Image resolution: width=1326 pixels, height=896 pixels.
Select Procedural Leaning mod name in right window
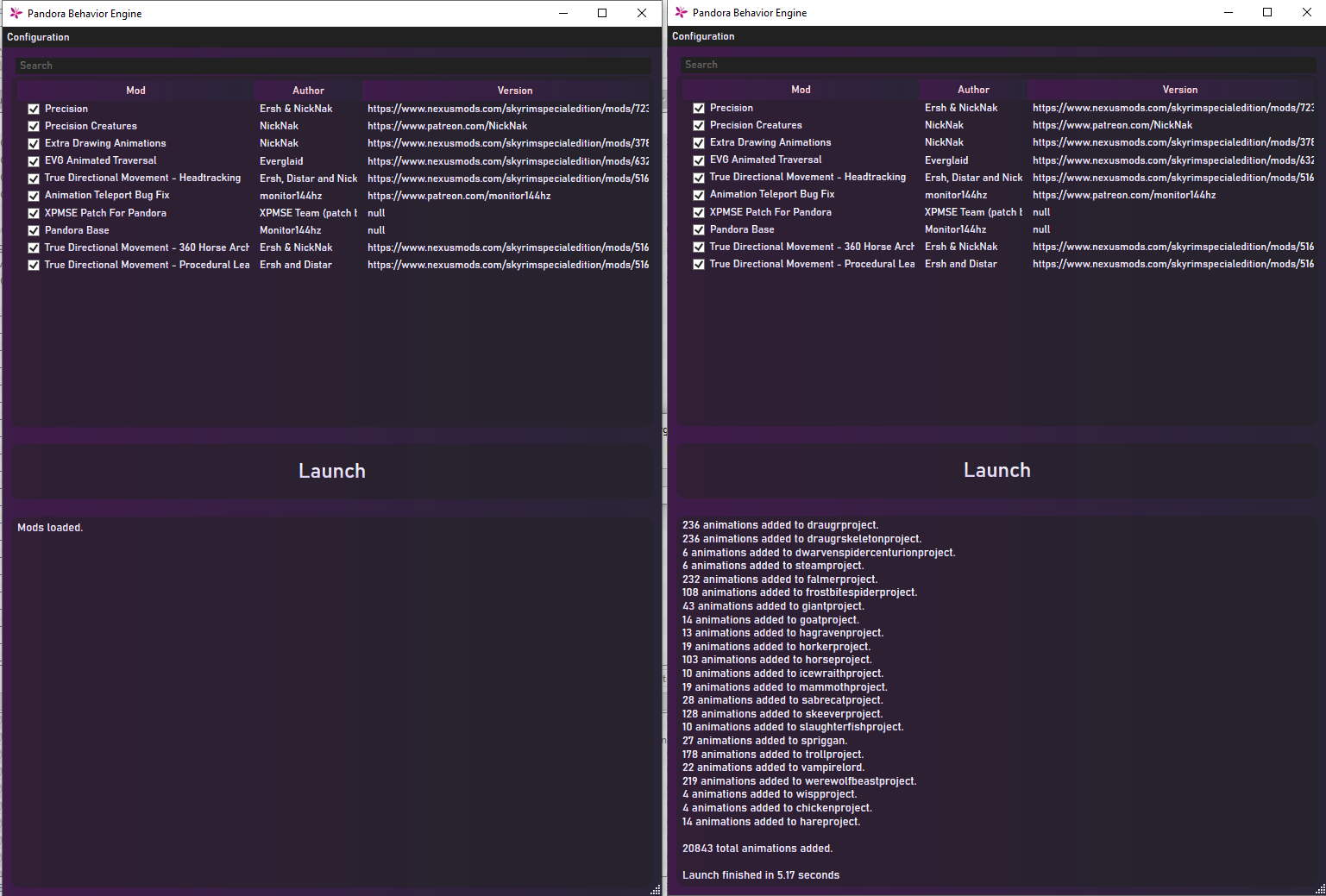coord(812,264)
